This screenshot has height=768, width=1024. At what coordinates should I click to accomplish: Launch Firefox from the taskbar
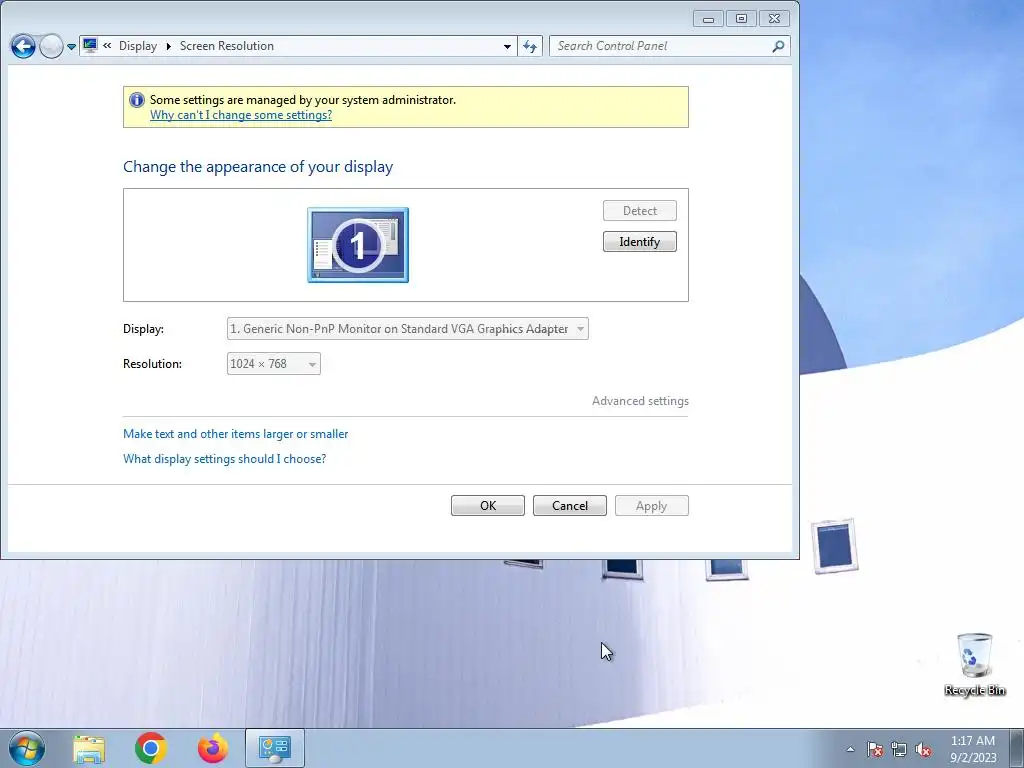213,748
